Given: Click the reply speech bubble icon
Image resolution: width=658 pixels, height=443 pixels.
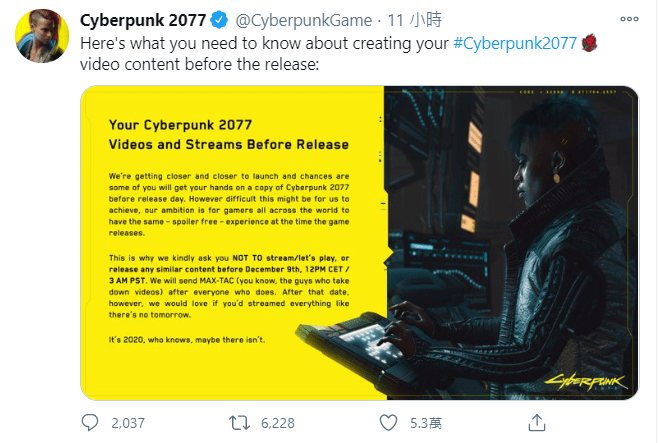Looking at the screenshot, I should [x=90, y=422].
